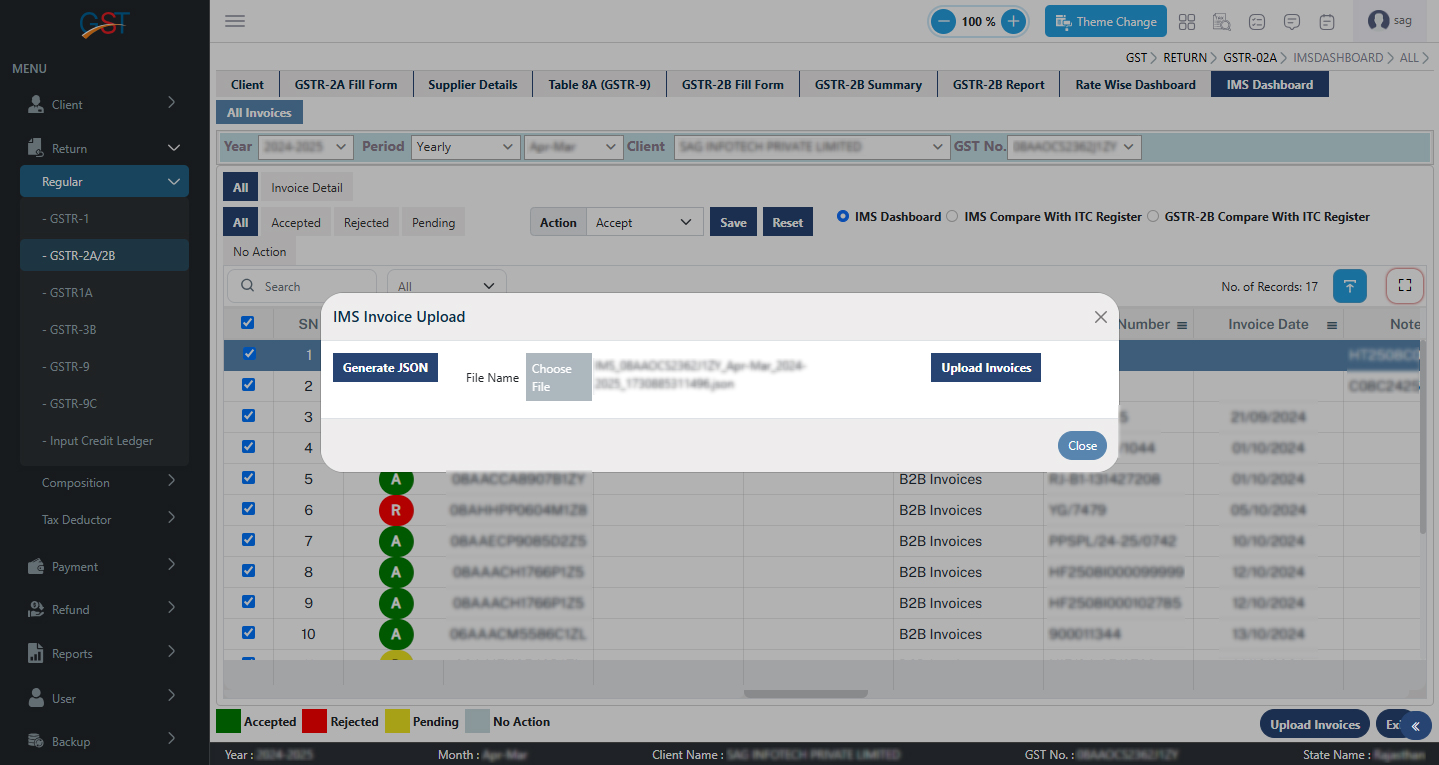Select the IMS Compare With ITC Register radio
This screenshot has width=1439, height=765.
pyautogui.click(x=952, y=216)
